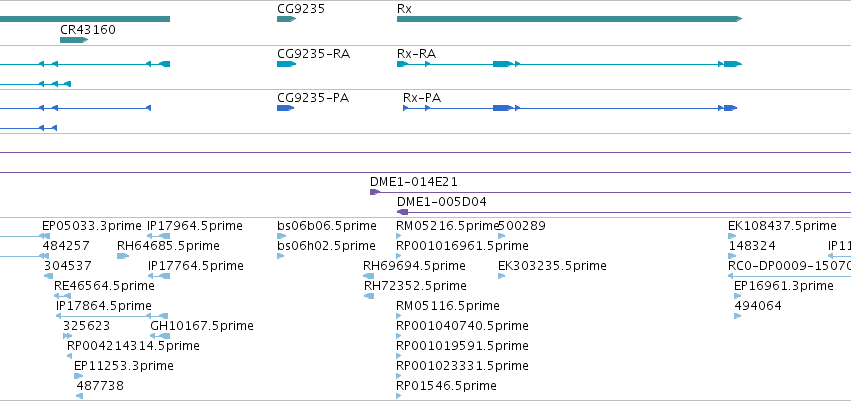Viewport: 851px width, 401px height.
Task: Click the RH64685.5prime EST glyph
Action: pyautogui.click(x=123, y=256)
